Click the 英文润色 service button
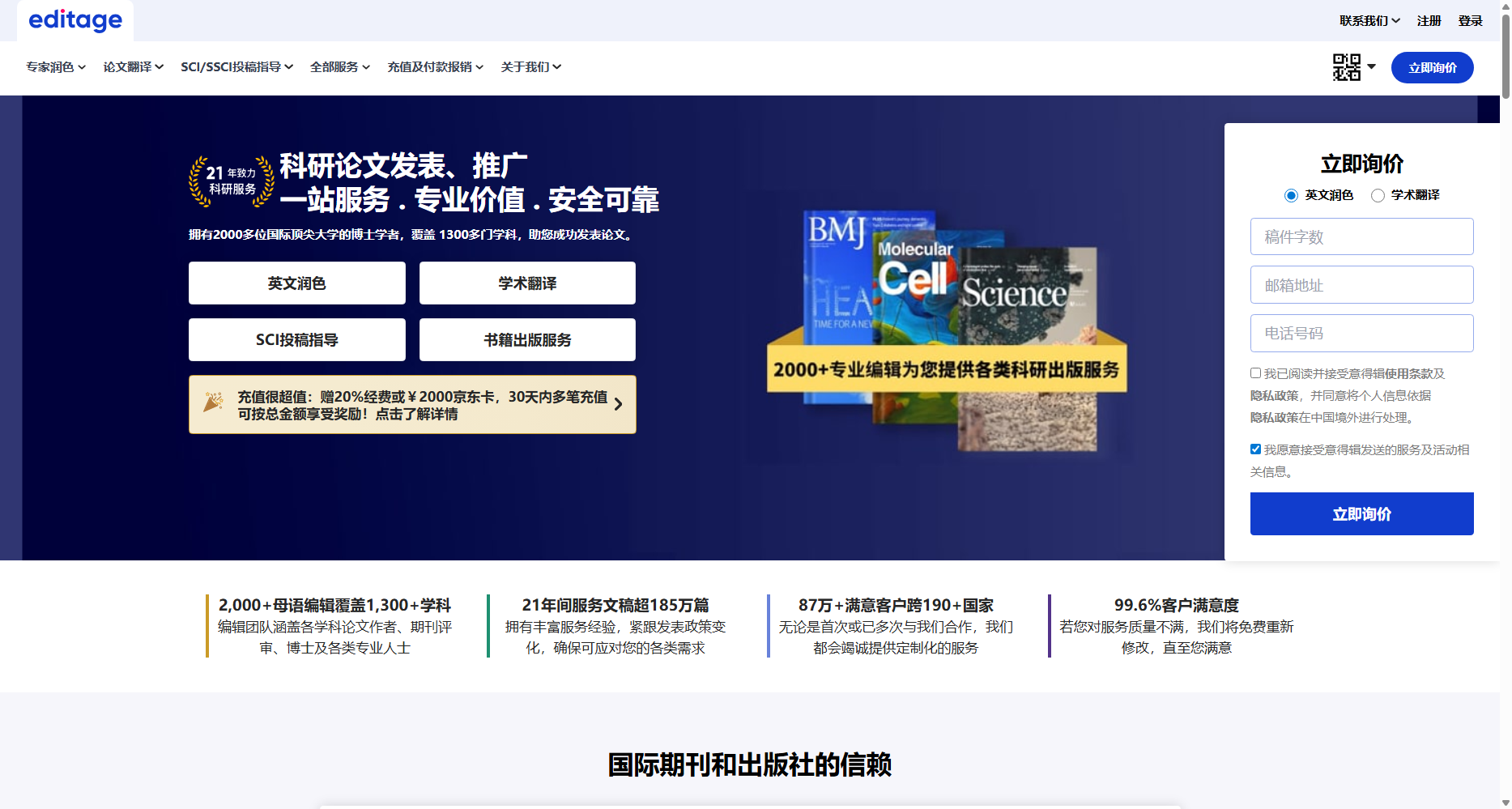Image resolution: width=1512 pixels, height=809 pixels. [x=297, y=283]
